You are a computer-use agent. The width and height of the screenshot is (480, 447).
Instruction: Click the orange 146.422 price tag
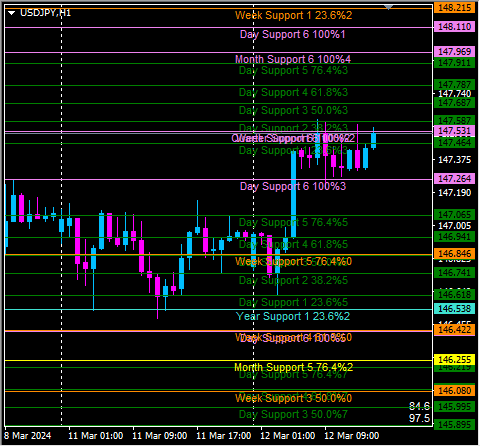(455, 330)
